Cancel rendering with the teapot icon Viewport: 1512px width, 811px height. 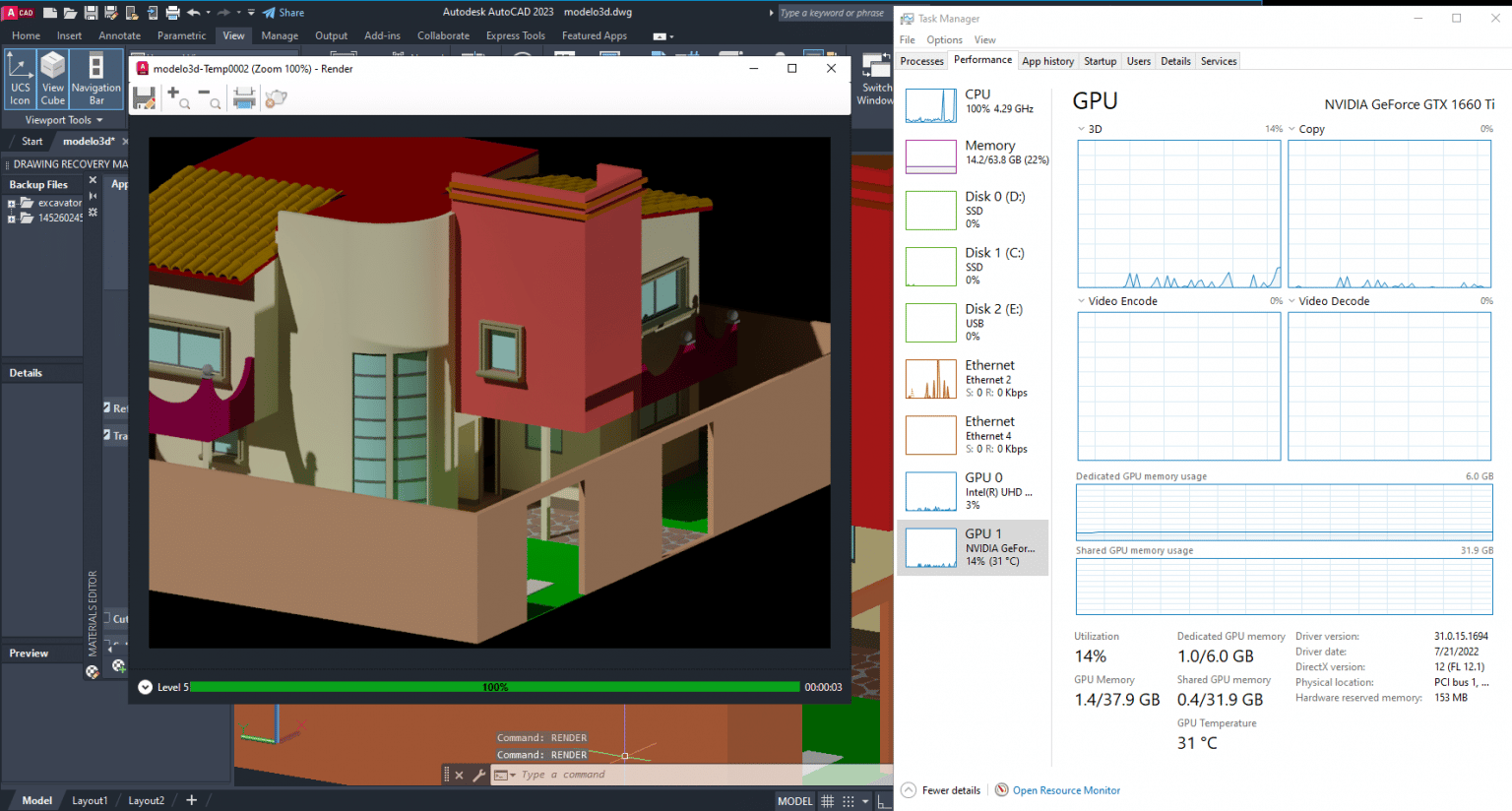(277, 97)
